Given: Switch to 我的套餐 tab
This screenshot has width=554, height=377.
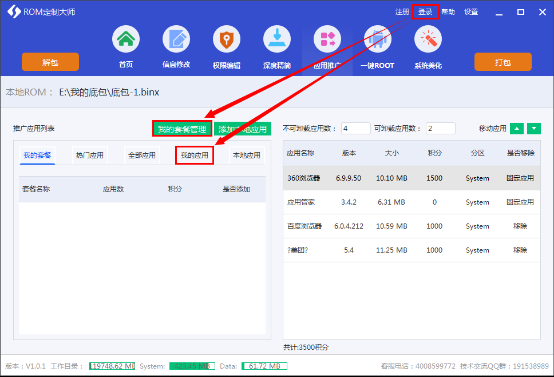Looking at the screenshot, I should (x=37, y=155).
